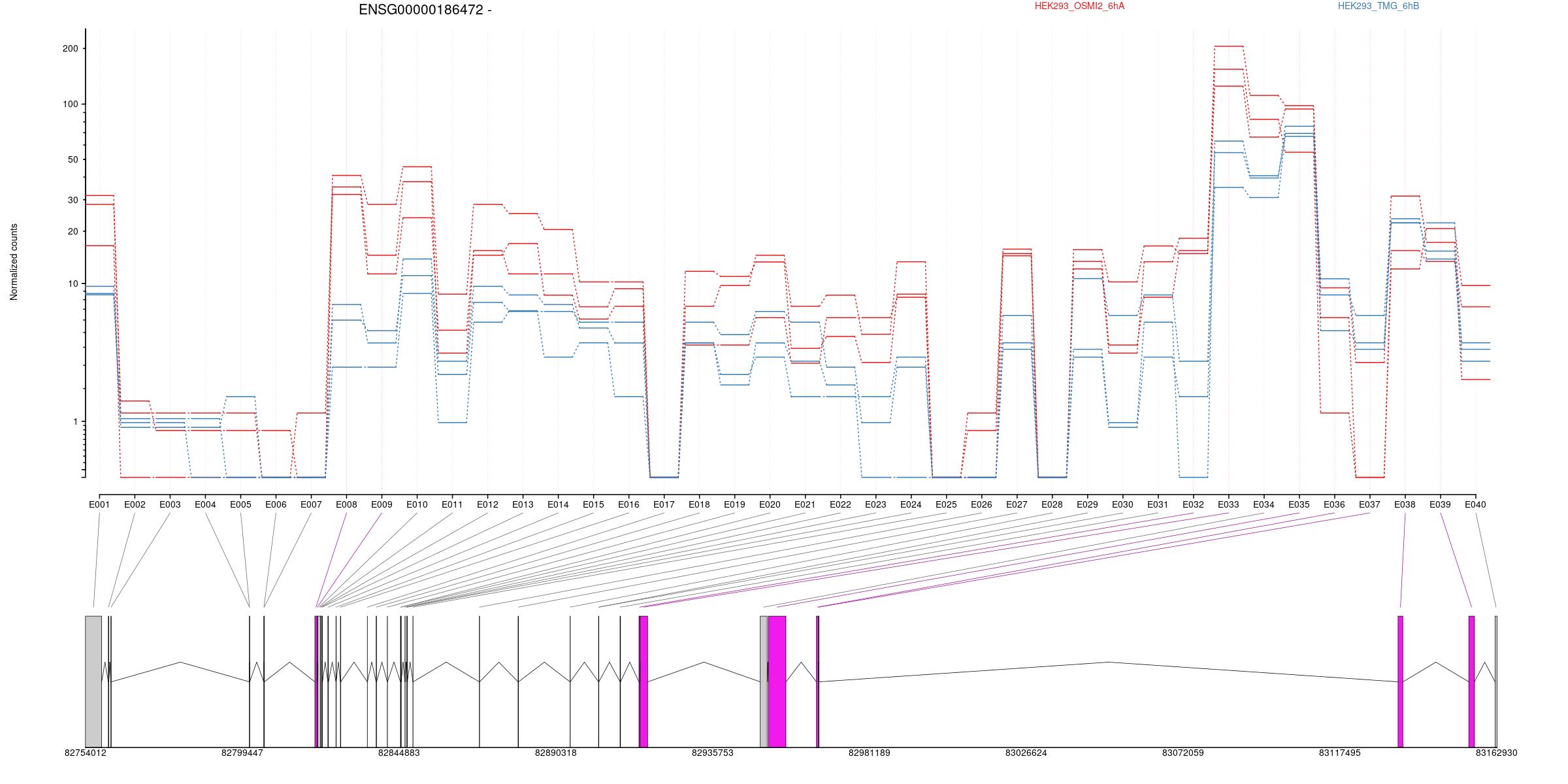
Task: Click exon label E039
Action: pyautogui.click(x=1440, y=504)
